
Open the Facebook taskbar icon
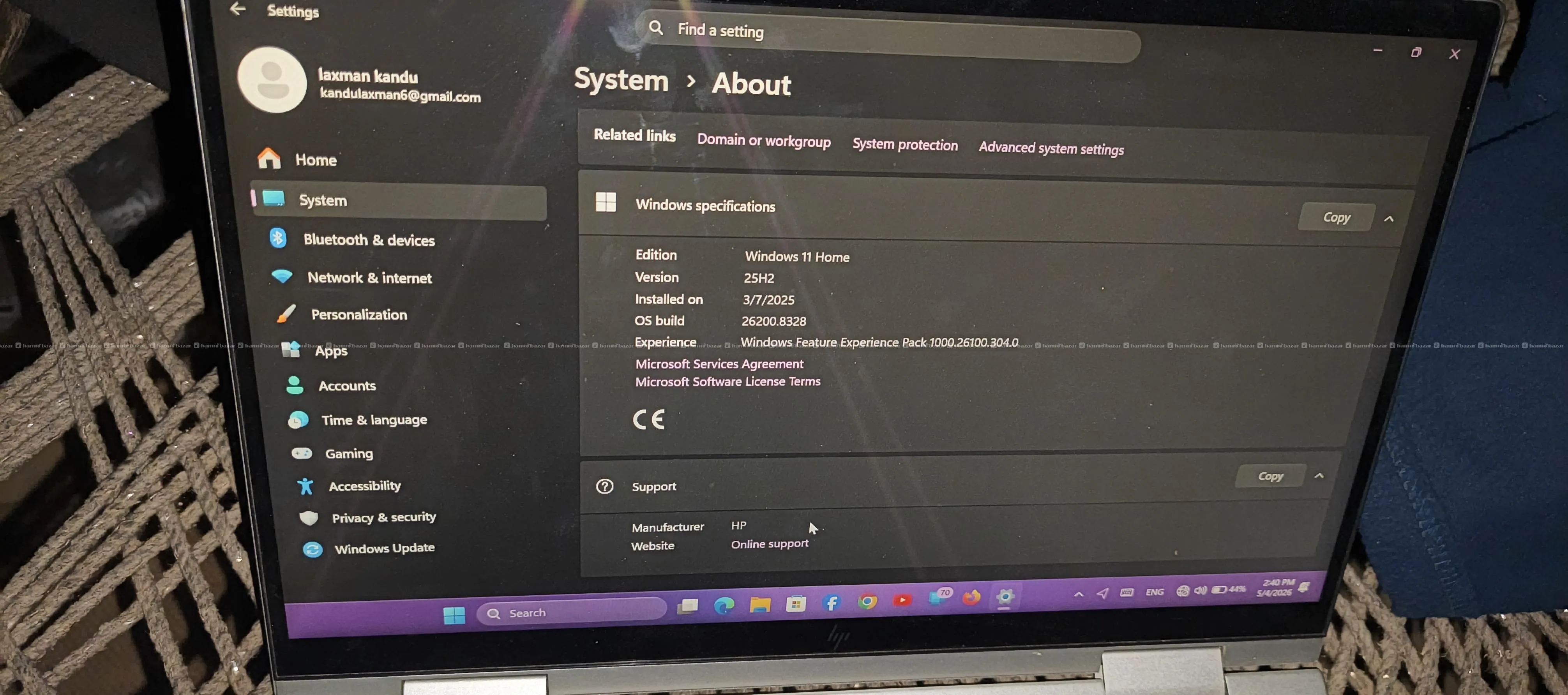pyautogui.click(x=832, y=603)
